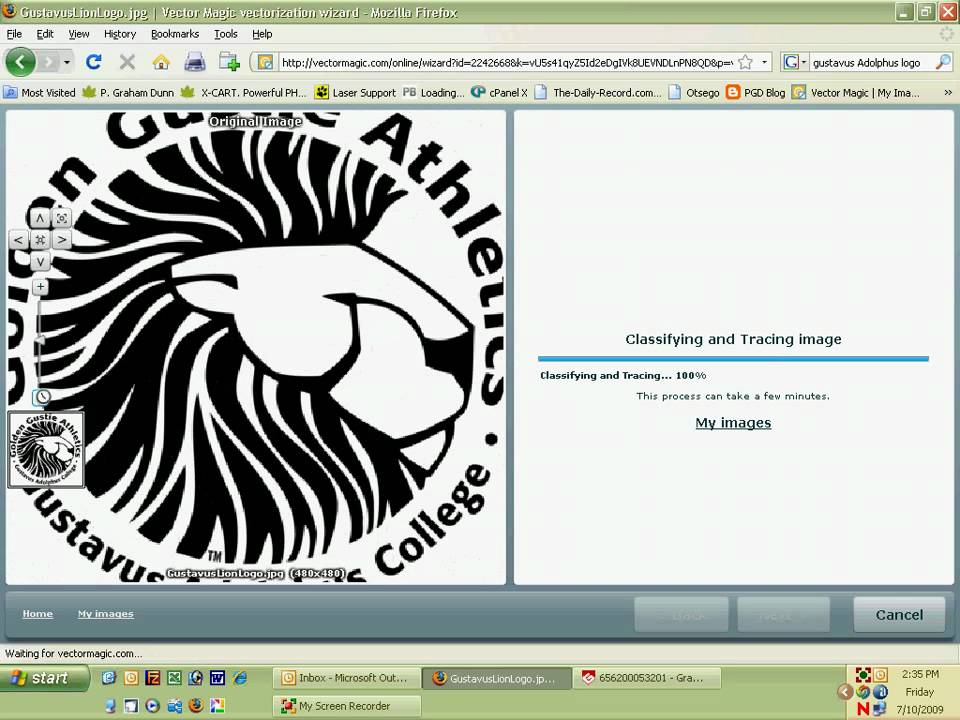This screenshot has width=960, height=720.
Task: Open X-CART Powerful PH... bookmark
Action: [x=244, y=92]
